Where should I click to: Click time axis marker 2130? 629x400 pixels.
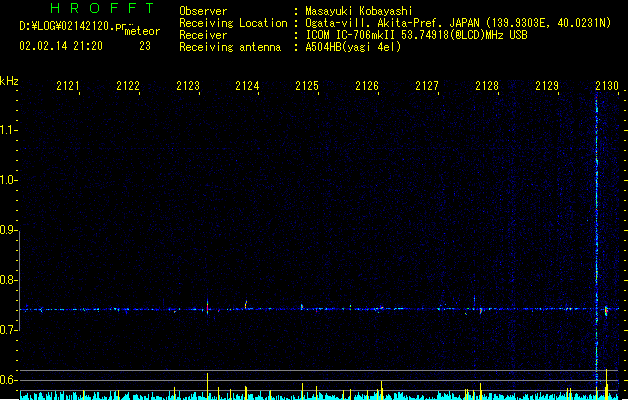pos(607,86)
